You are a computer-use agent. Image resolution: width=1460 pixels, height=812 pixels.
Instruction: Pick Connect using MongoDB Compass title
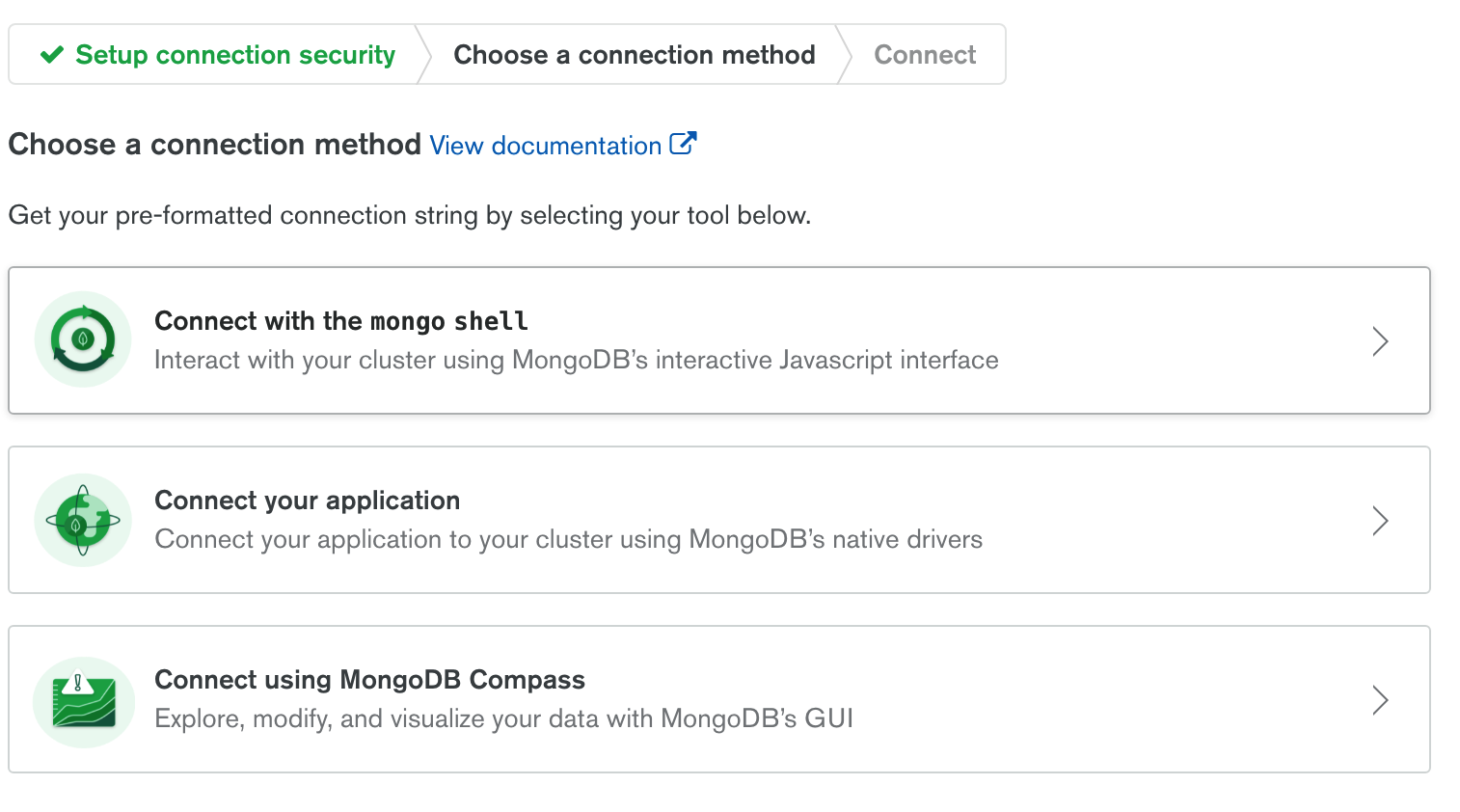pyautogui.click(x=369, y=680)
